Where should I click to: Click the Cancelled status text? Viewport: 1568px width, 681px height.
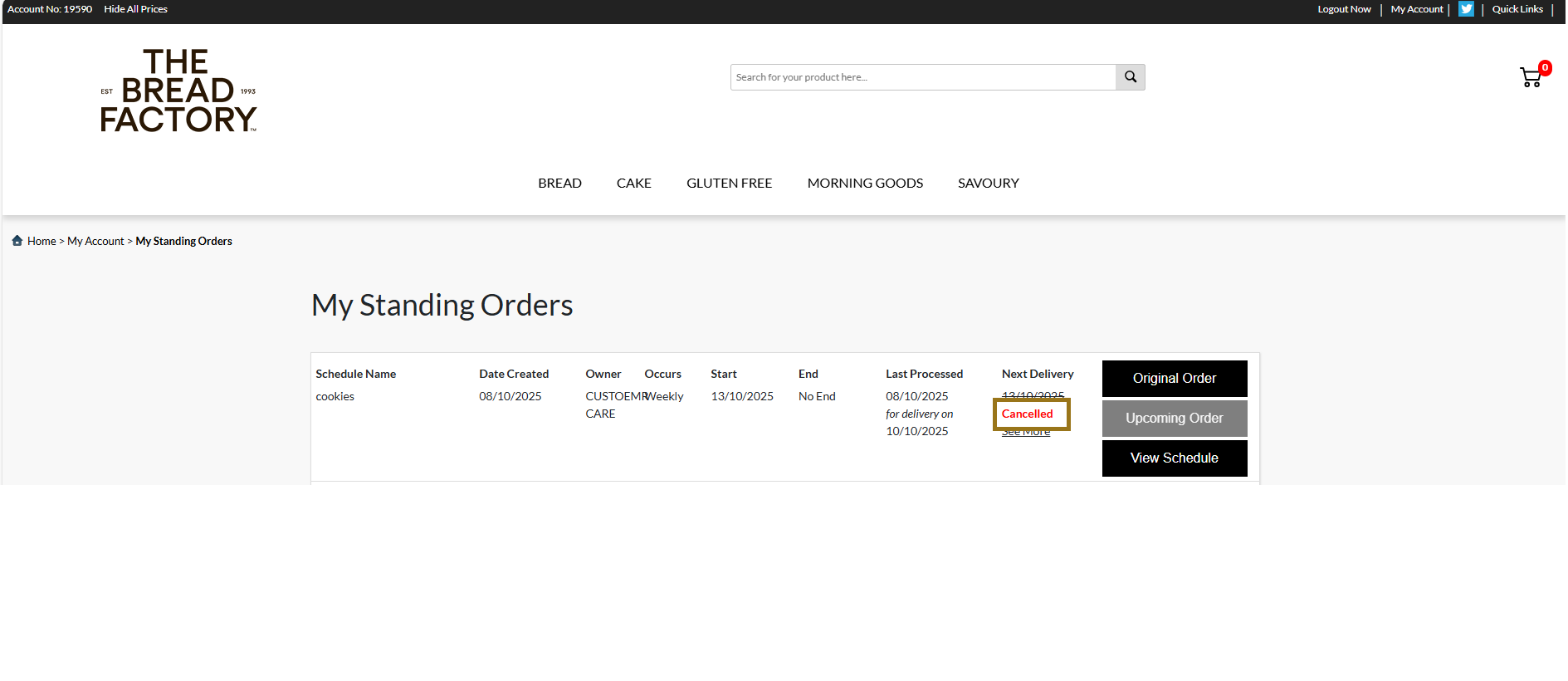pos(1027,414)
